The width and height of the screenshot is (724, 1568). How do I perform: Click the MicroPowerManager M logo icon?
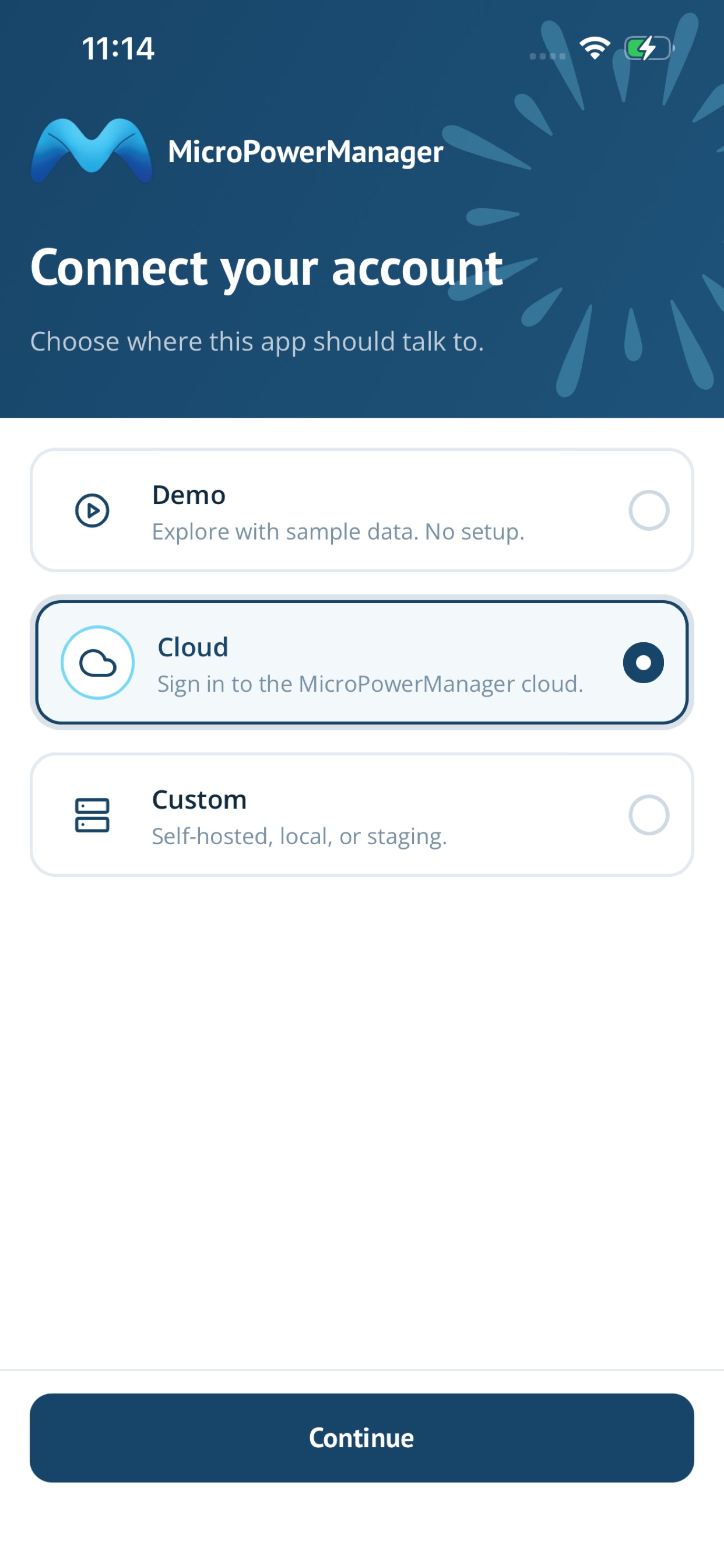(x=92, y=150)
